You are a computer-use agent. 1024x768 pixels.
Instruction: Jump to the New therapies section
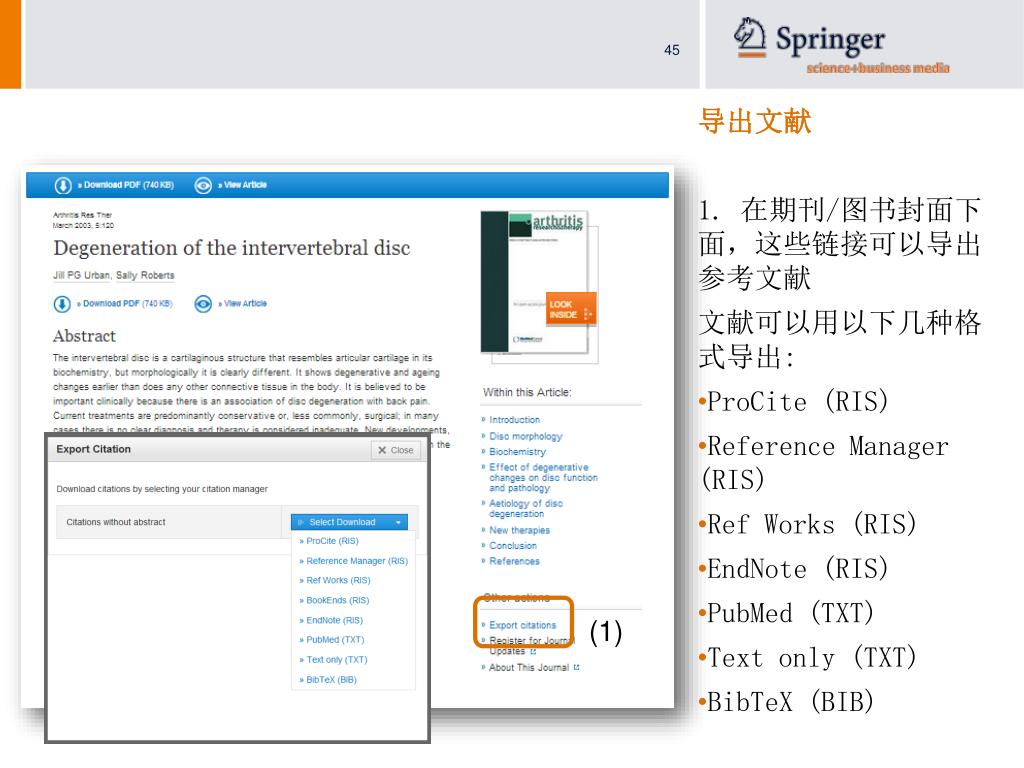pyautogui.click(x=519, y=530)
